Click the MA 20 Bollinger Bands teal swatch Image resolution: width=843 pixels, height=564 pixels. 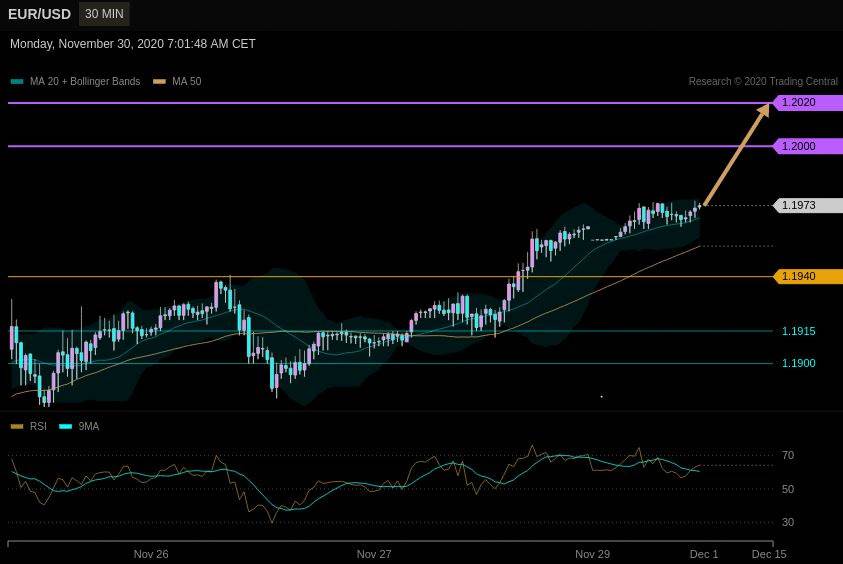[17, 82]
